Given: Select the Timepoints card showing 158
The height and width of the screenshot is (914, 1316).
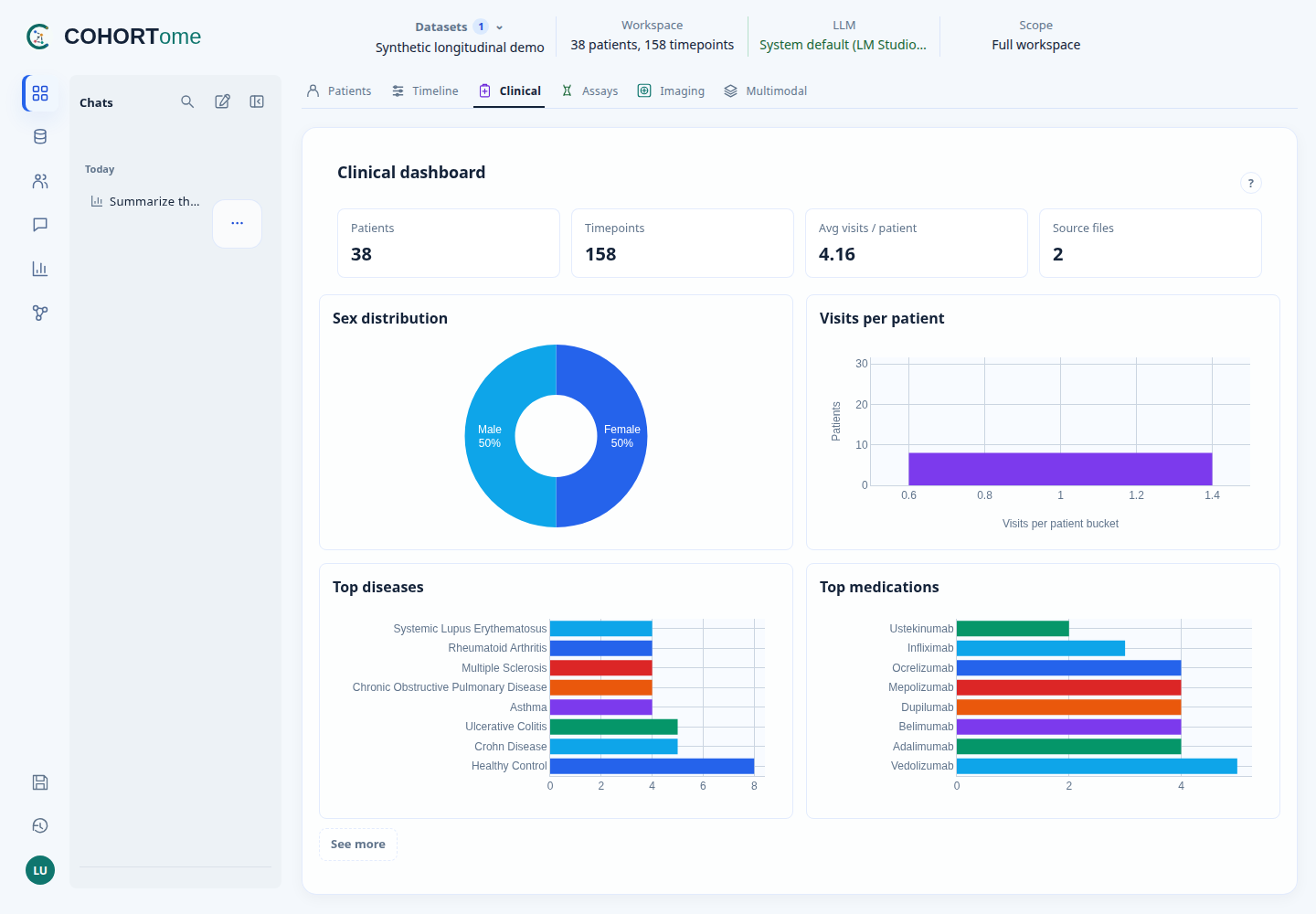Looking at the screenshot, I should 683,243.
